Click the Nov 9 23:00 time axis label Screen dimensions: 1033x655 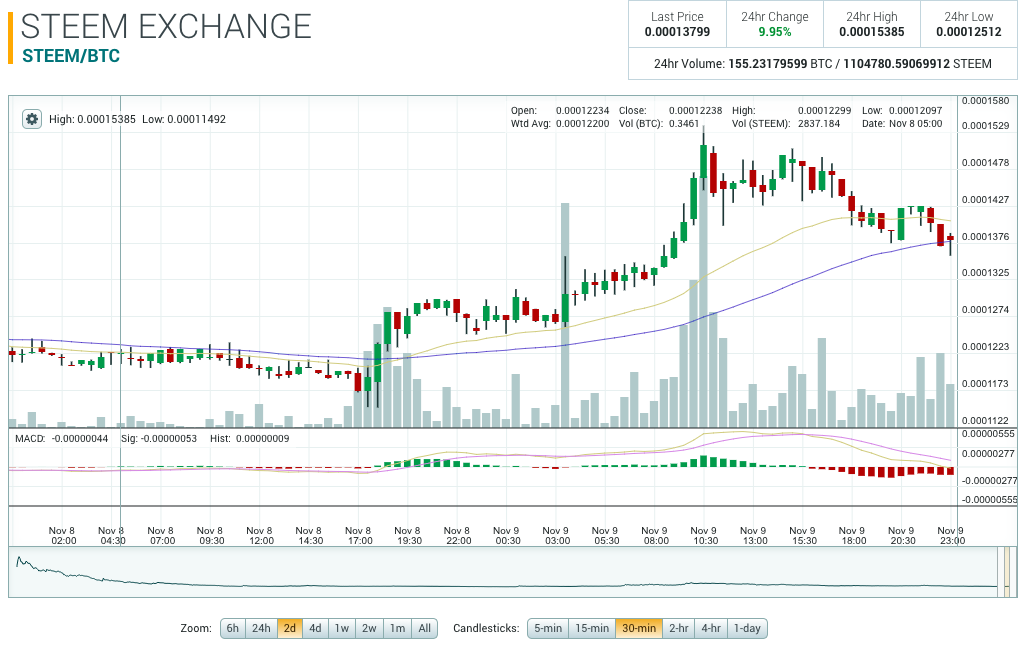tap(951, 535)
